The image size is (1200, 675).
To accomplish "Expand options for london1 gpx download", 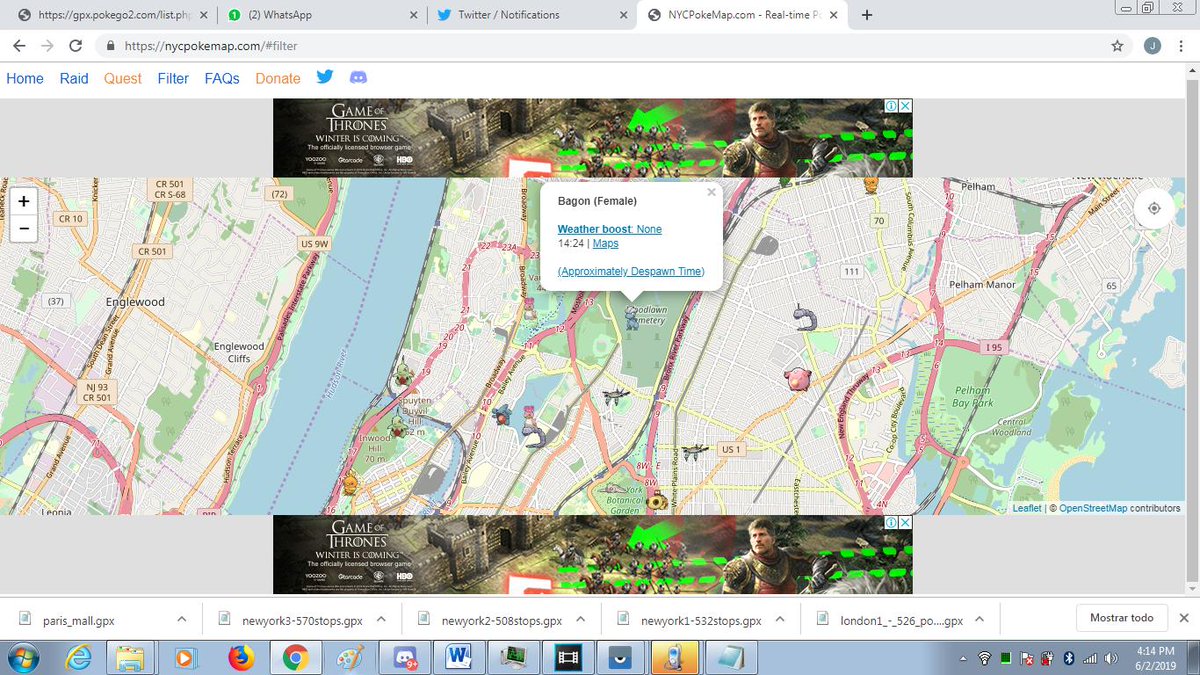I will coord(982,619).
